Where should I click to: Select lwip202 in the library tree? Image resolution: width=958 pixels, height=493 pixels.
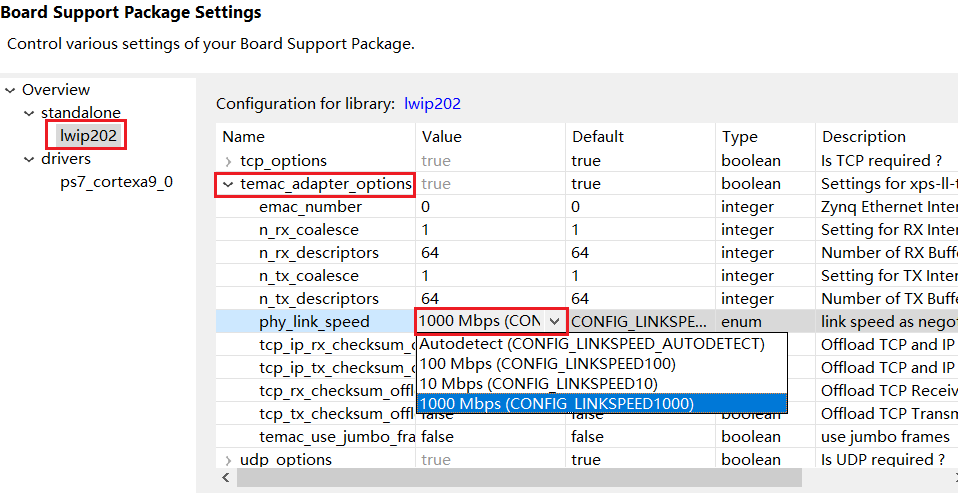coord(87,136)
